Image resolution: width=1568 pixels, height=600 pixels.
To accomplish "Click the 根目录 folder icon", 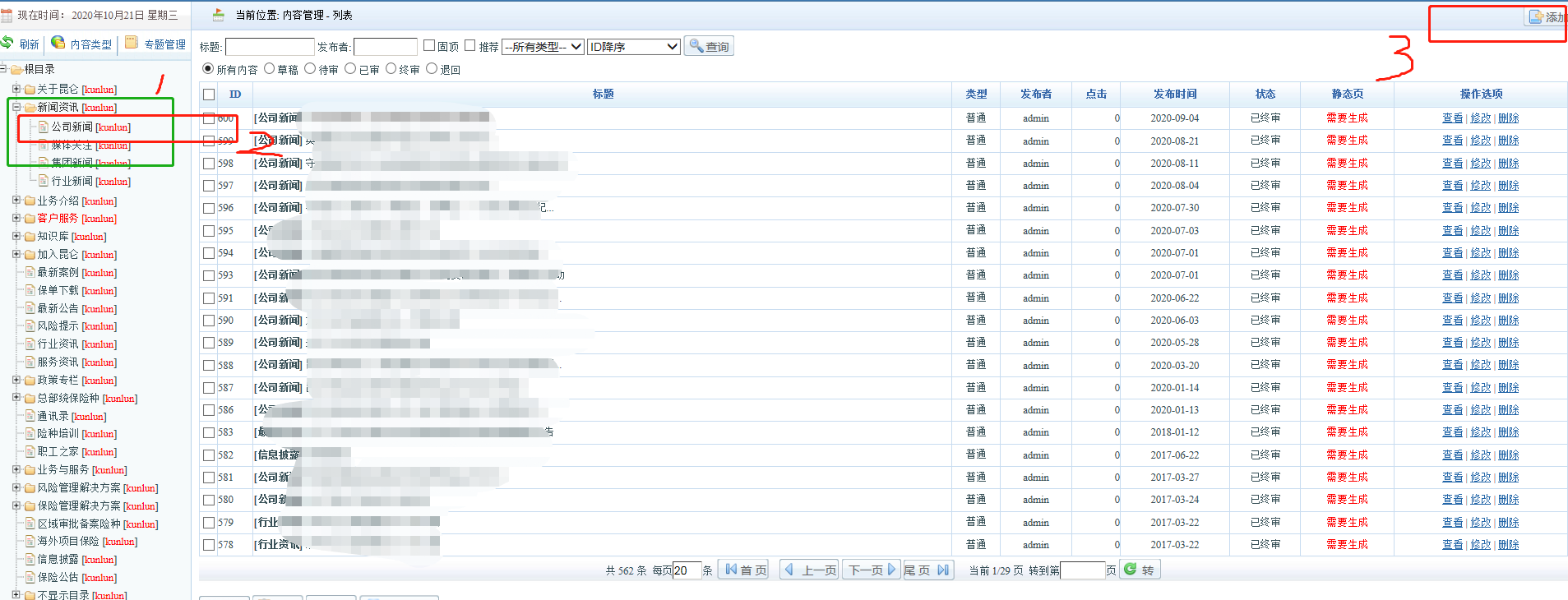I will click(x=16, y=69).
